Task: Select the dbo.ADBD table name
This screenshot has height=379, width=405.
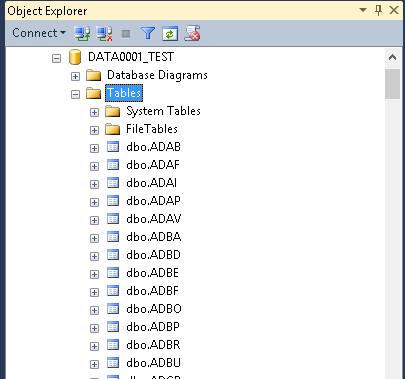Action: 153,255
